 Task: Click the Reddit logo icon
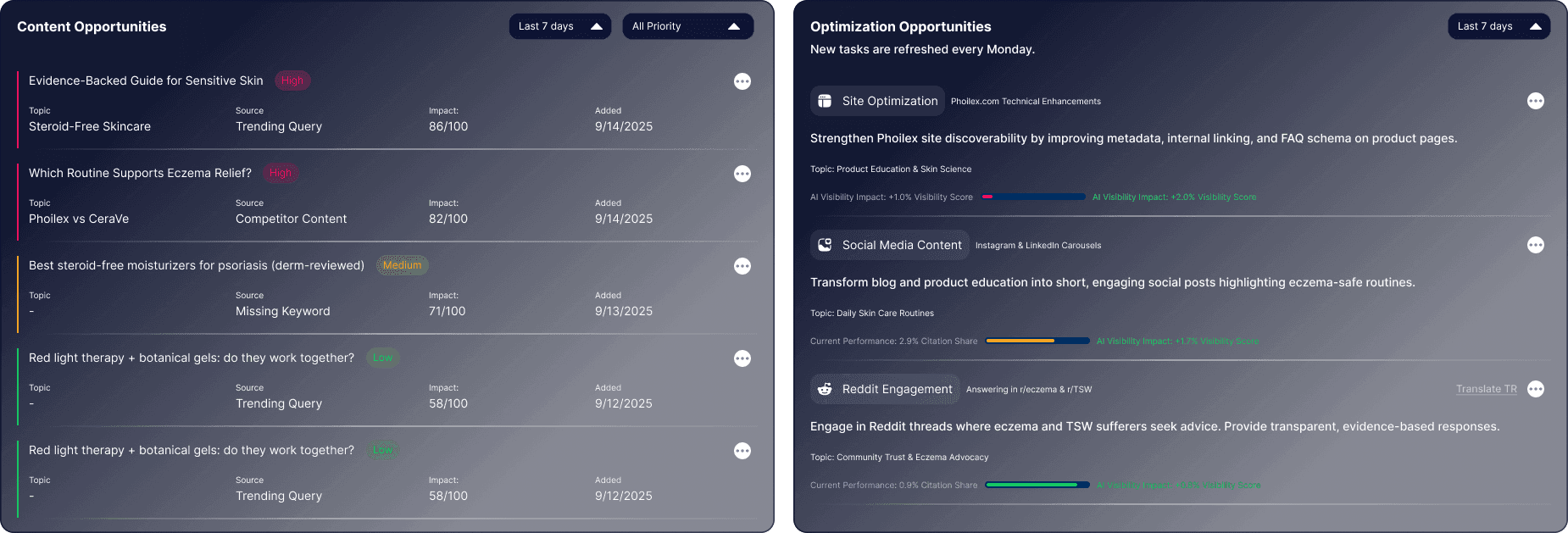click(x=825, y=389)
